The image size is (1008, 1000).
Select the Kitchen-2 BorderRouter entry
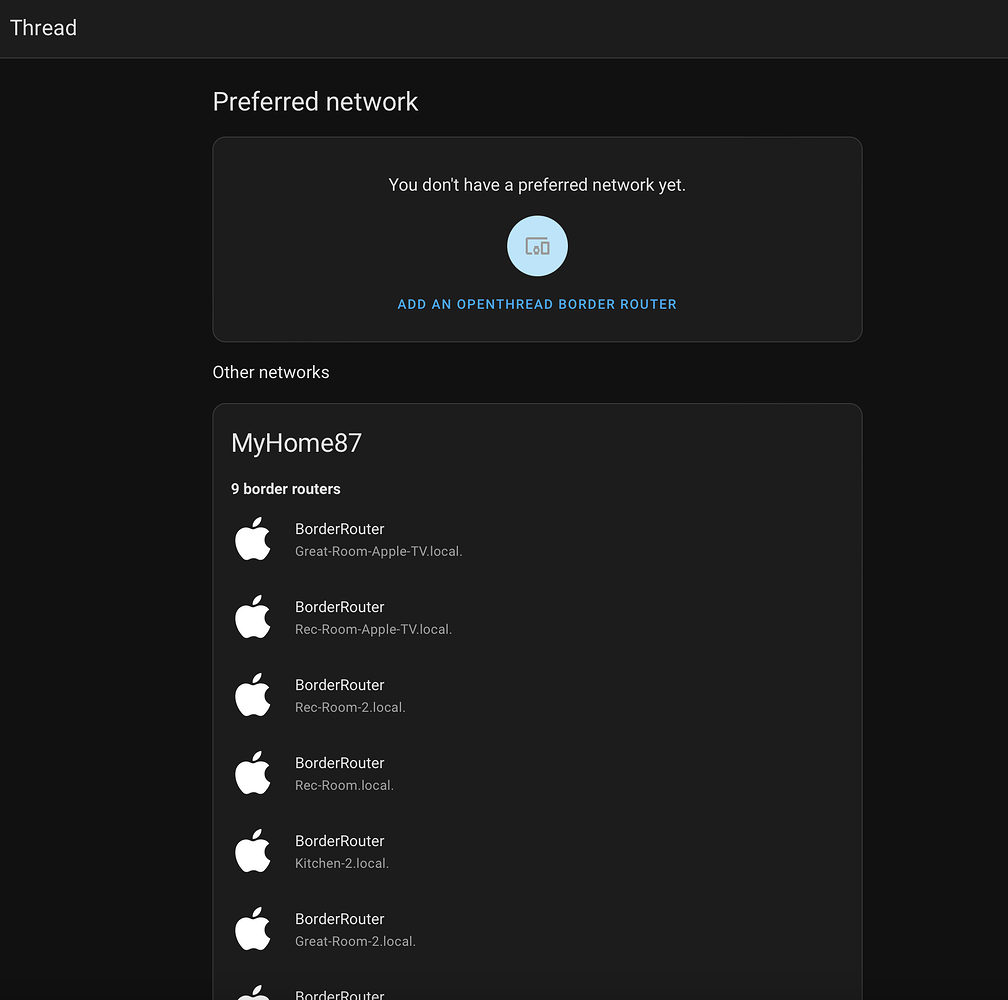[342, 851]
